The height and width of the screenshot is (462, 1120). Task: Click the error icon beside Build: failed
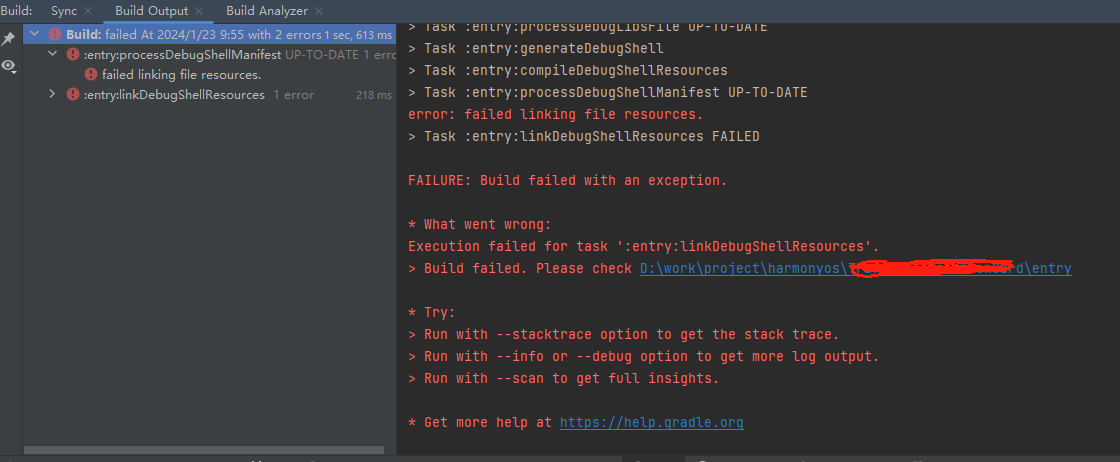pos(55,34)
